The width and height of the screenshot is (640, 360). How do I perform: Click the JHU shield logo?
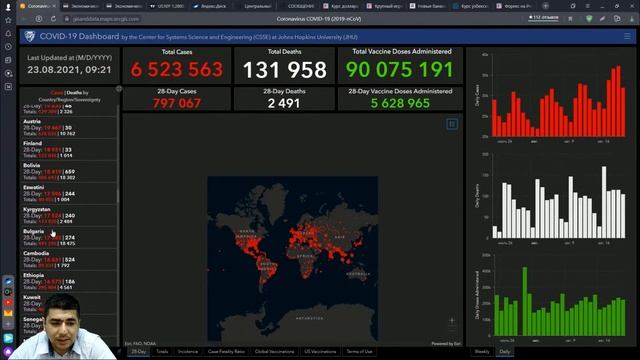click(x=29, y=36)
